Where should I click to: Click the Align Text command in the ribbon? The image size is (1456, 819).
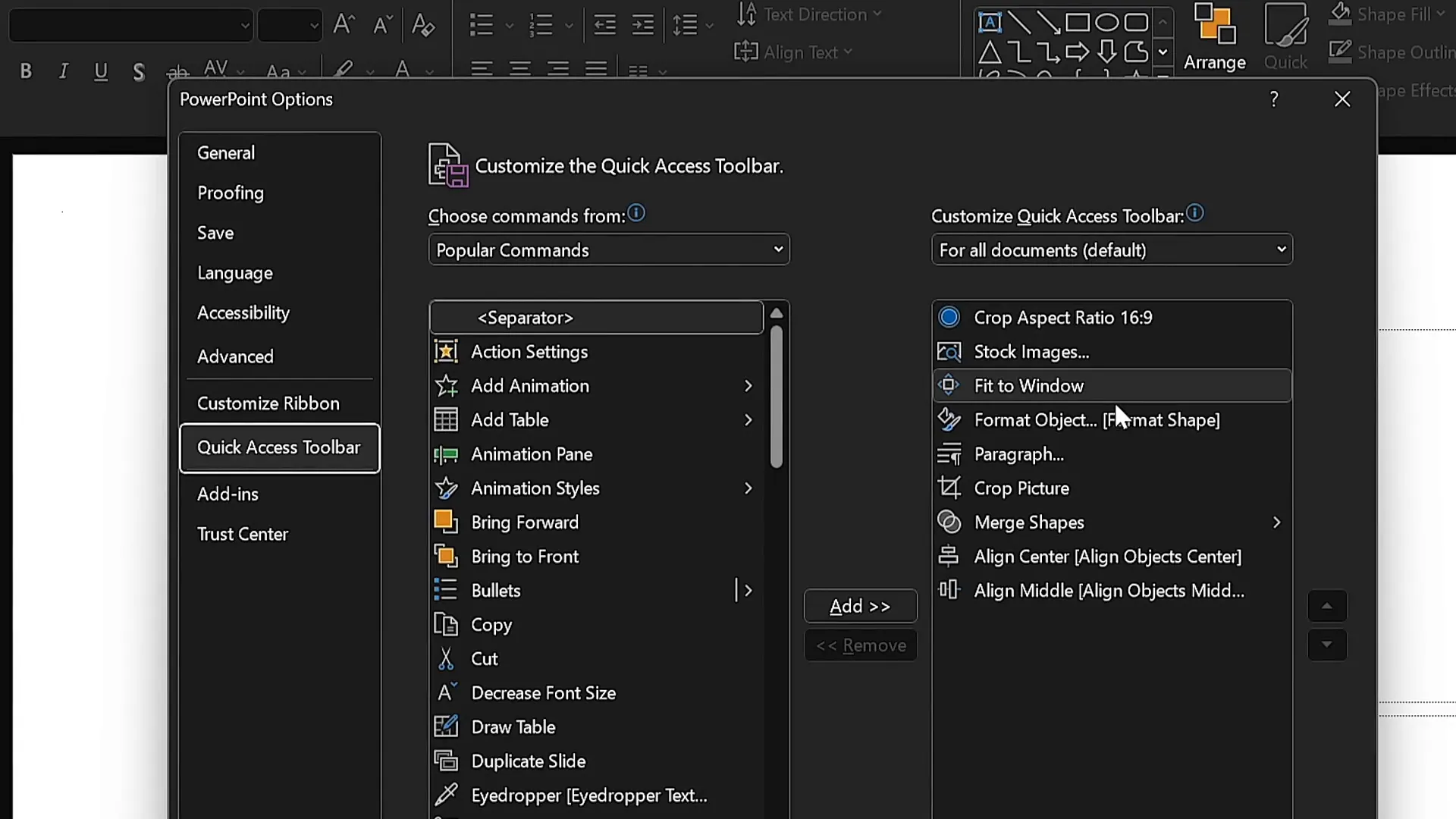pos(794,52)
